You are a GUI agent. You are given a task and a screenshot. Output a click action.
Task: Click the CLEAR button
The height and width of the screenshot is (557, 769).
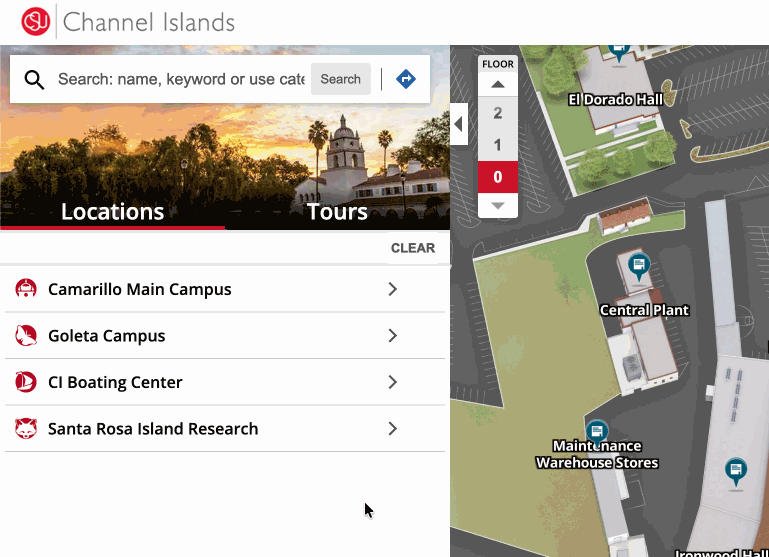tap(413, 248)
